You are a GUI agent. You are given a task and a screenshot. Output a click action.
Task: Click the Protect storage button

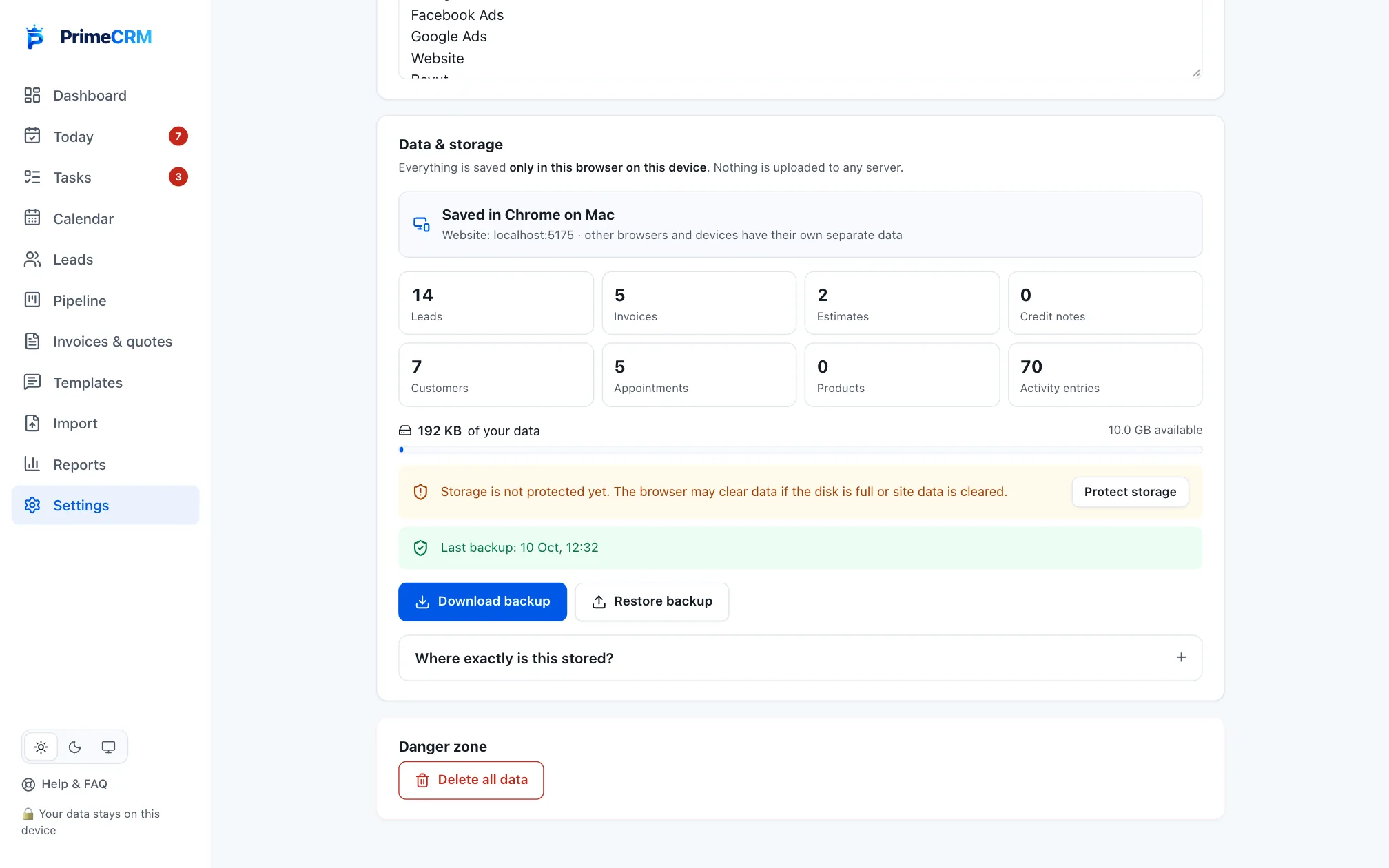(1130, 492)
